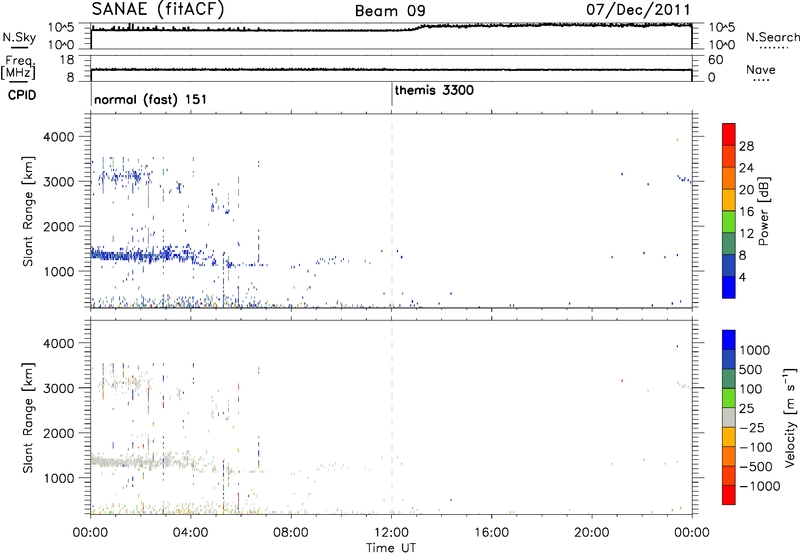The image size is (800, 554).
Task: Click the Slant Range label of velocity panel
Action: pyautogui.click(x=28, y=417)
